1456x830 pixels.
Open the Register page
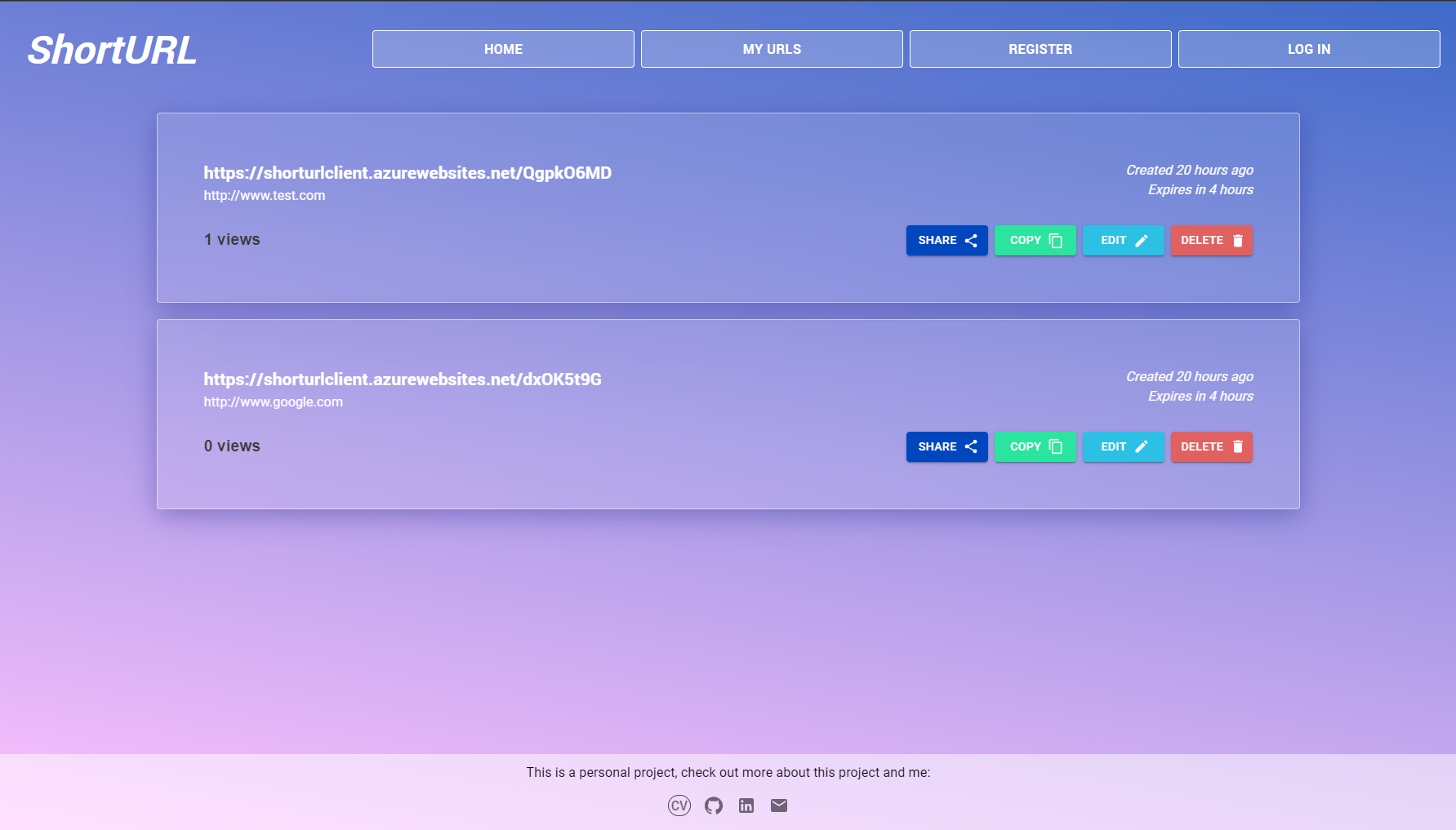click(1040, 49)
